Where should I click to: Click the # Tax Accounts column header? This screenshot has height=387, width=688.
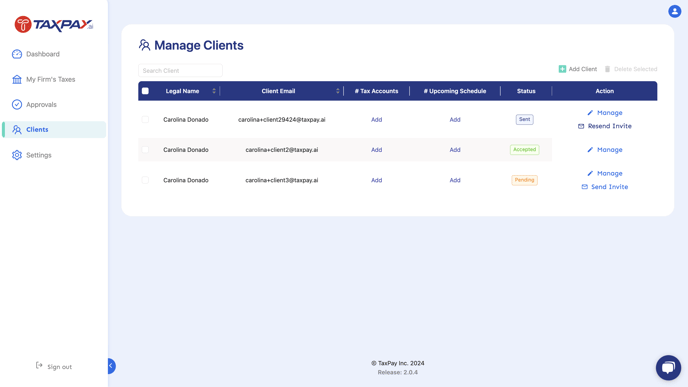point(376,91)
